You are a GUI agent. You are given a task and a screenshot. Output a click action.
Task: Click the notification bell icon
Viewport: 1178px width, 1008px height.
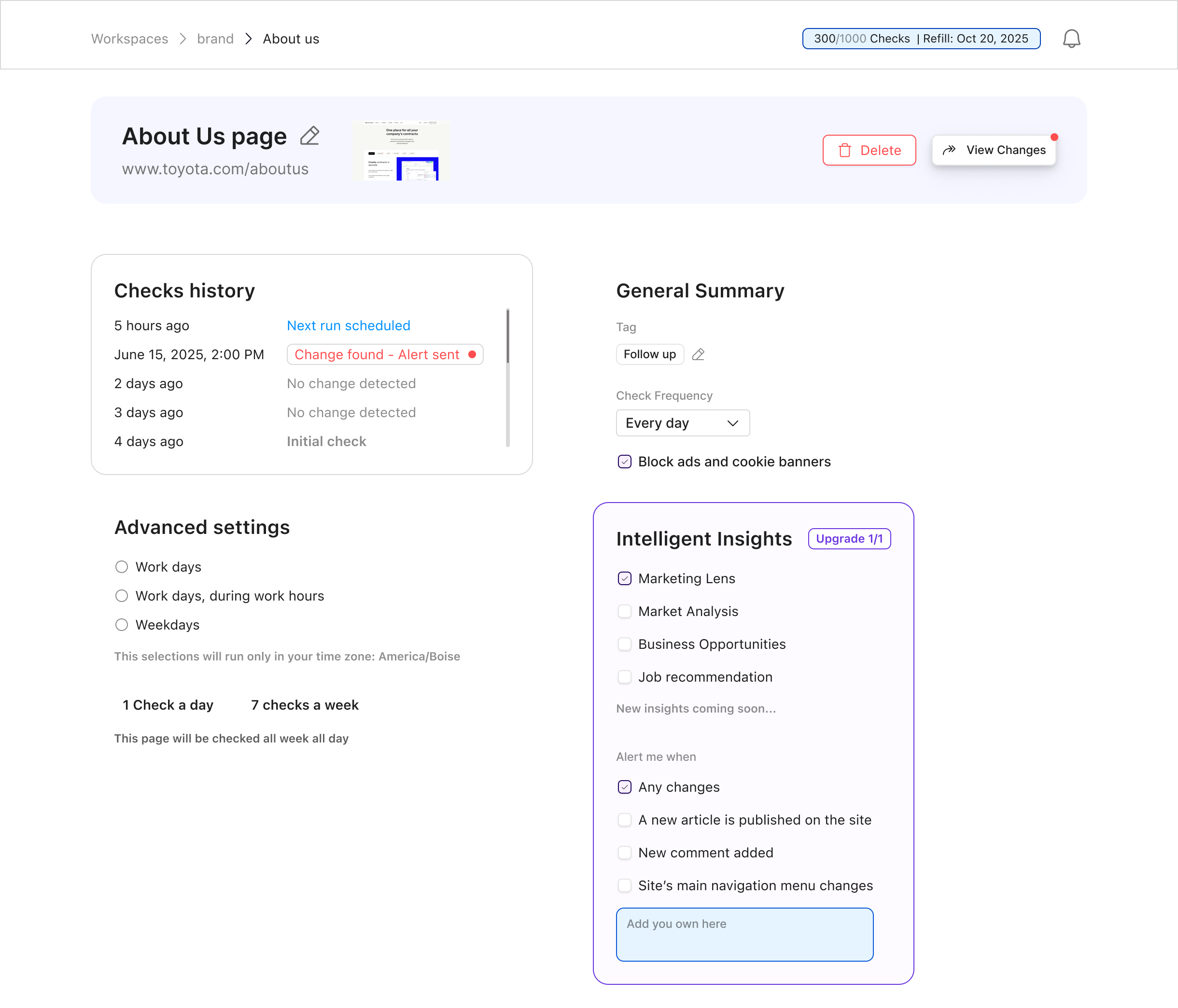coord(1072,38)
